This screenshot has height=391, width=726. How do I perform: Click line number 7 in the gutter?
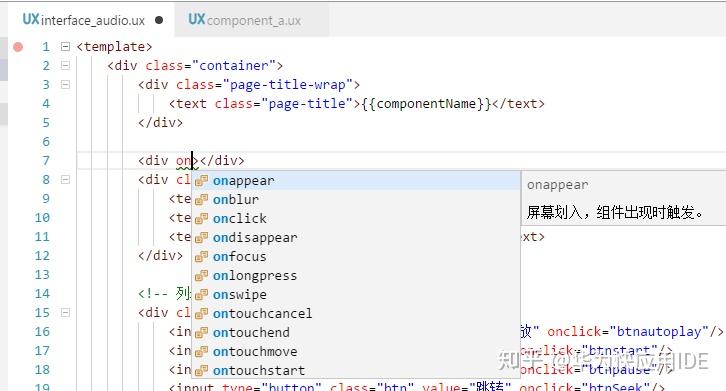coord(46,161)
